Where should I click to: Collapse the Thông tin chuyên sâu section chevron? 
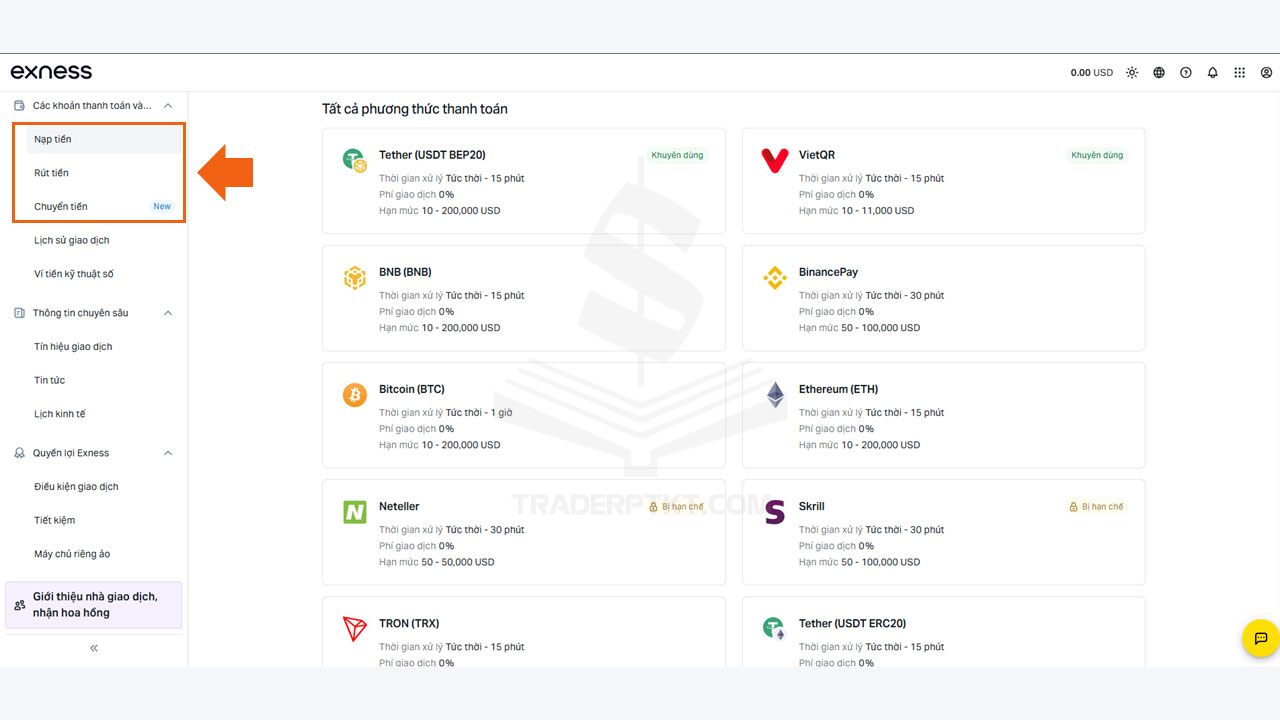click(168, 313)
